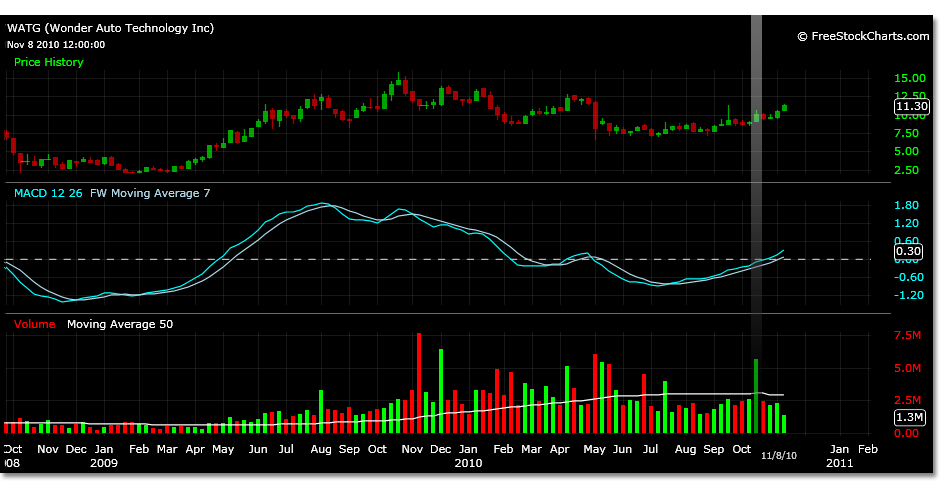948x488 pixels.
Task: Click the red Volume indicator label
Action: (35, 324)
